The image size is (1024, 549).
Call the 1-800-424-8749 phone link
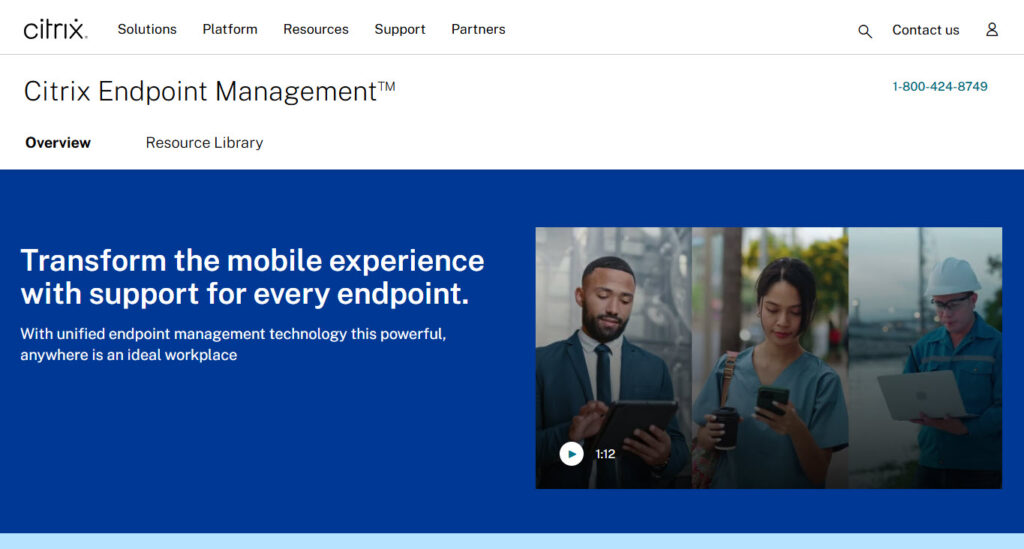[940, 86]
